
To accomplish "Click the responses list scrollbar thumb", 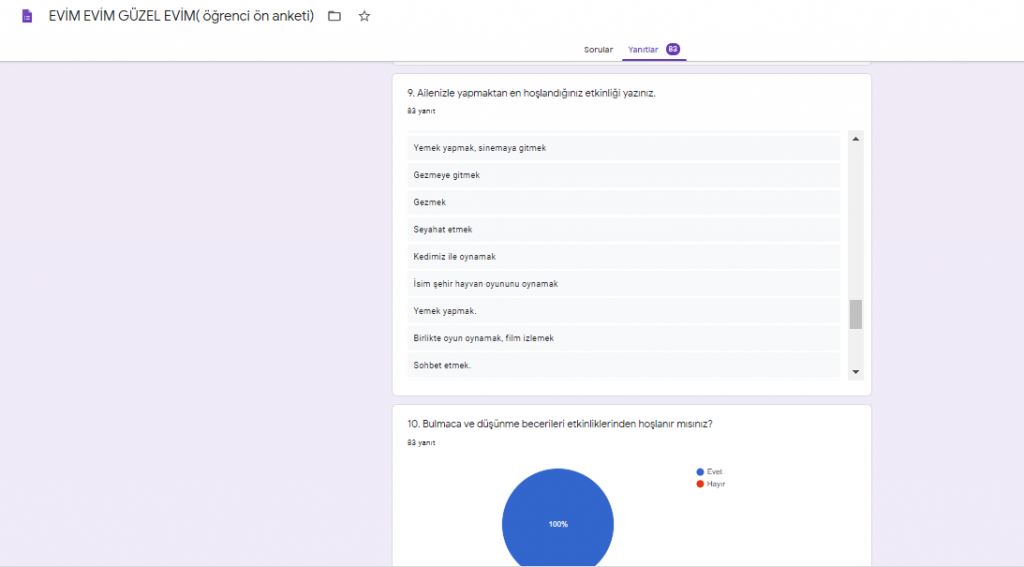I will click(x=855, y=314).
